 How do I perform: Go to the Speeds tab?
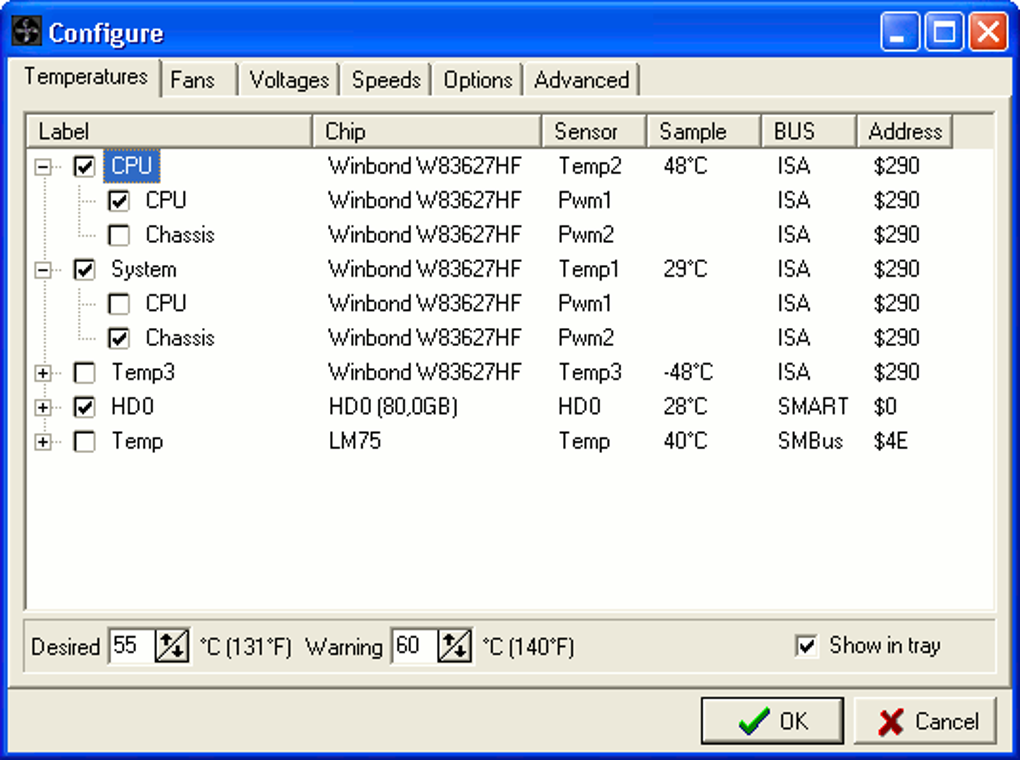click(386, 81)
